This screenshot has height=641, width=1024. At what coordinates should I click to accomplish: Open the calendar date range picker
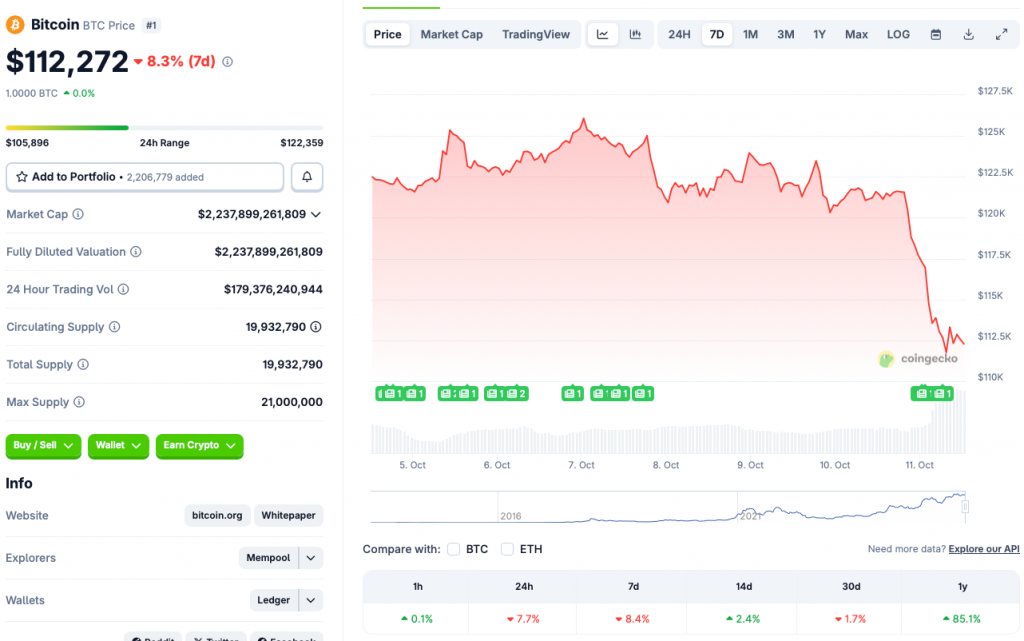pyautogui.click(x=936, y=33)
